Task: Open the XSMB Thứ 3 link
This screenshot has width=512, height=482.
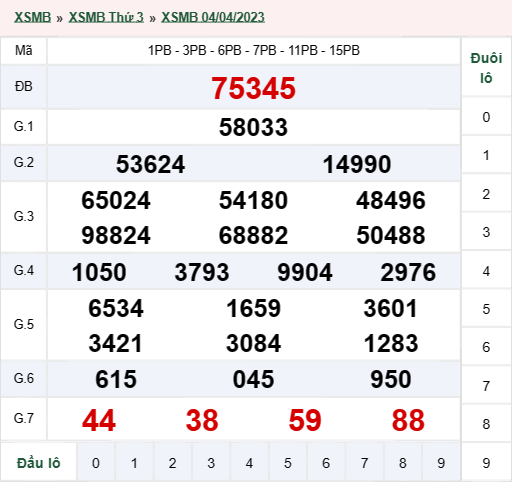Action: tap(106, 17)
